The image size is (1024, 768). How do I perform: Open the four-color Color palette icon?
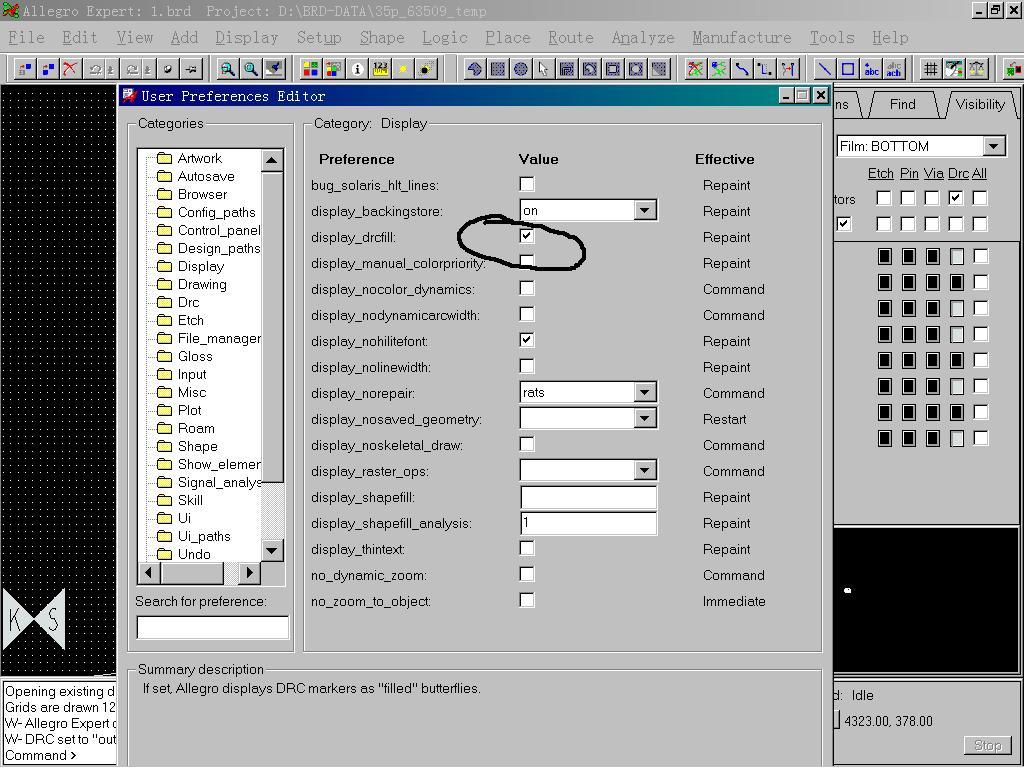[x=310, y=69]
